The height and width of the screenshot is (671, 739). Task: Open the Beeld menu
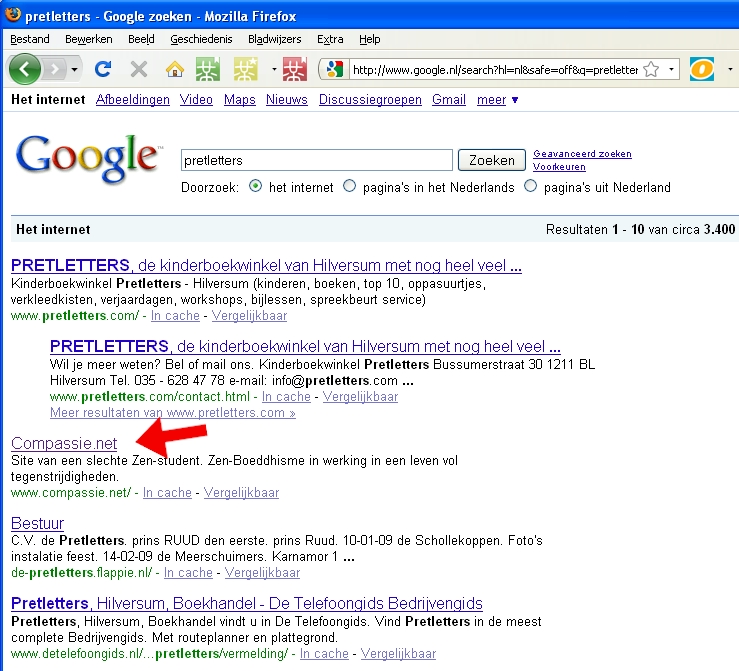pos(141,39)
